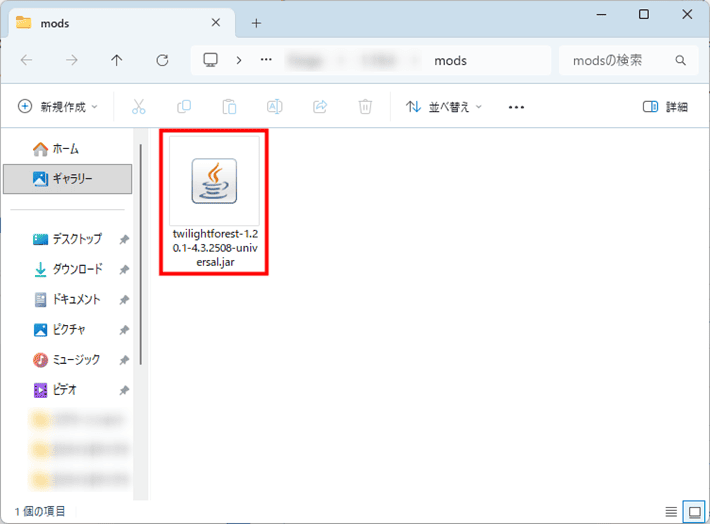The image size is (710, 524).
Task: Open the 並べ替え sort dropdown
Action: pos(444,107)
